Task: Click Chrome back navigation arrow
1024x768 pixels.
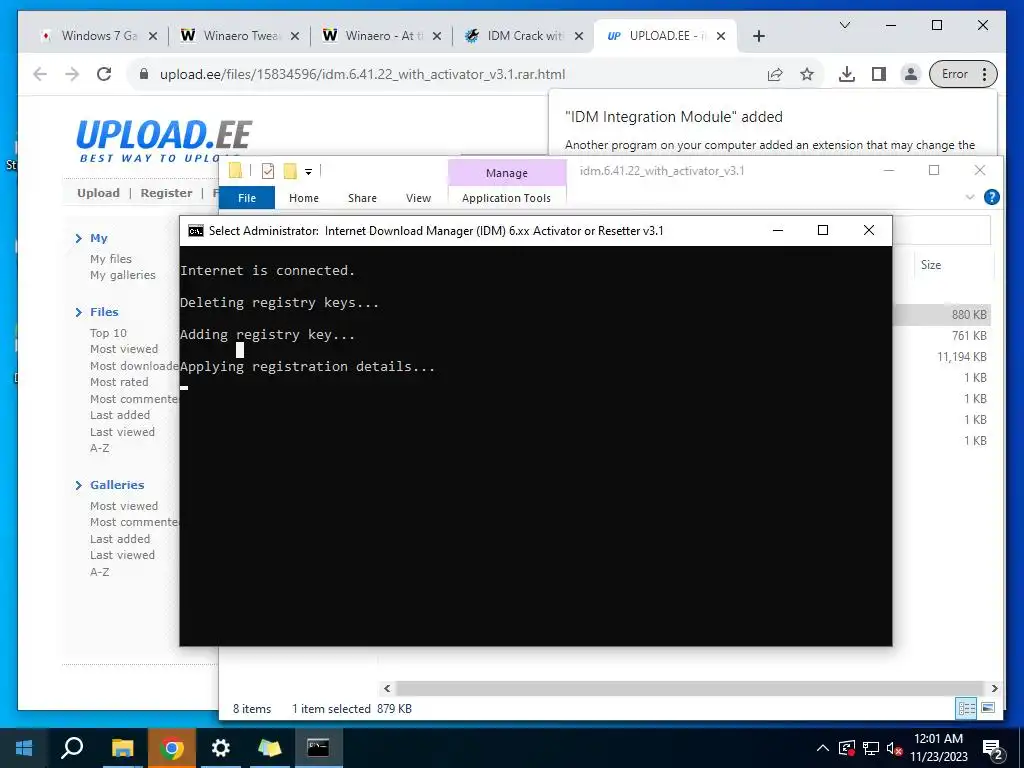Action: click(x=40, y=74)
